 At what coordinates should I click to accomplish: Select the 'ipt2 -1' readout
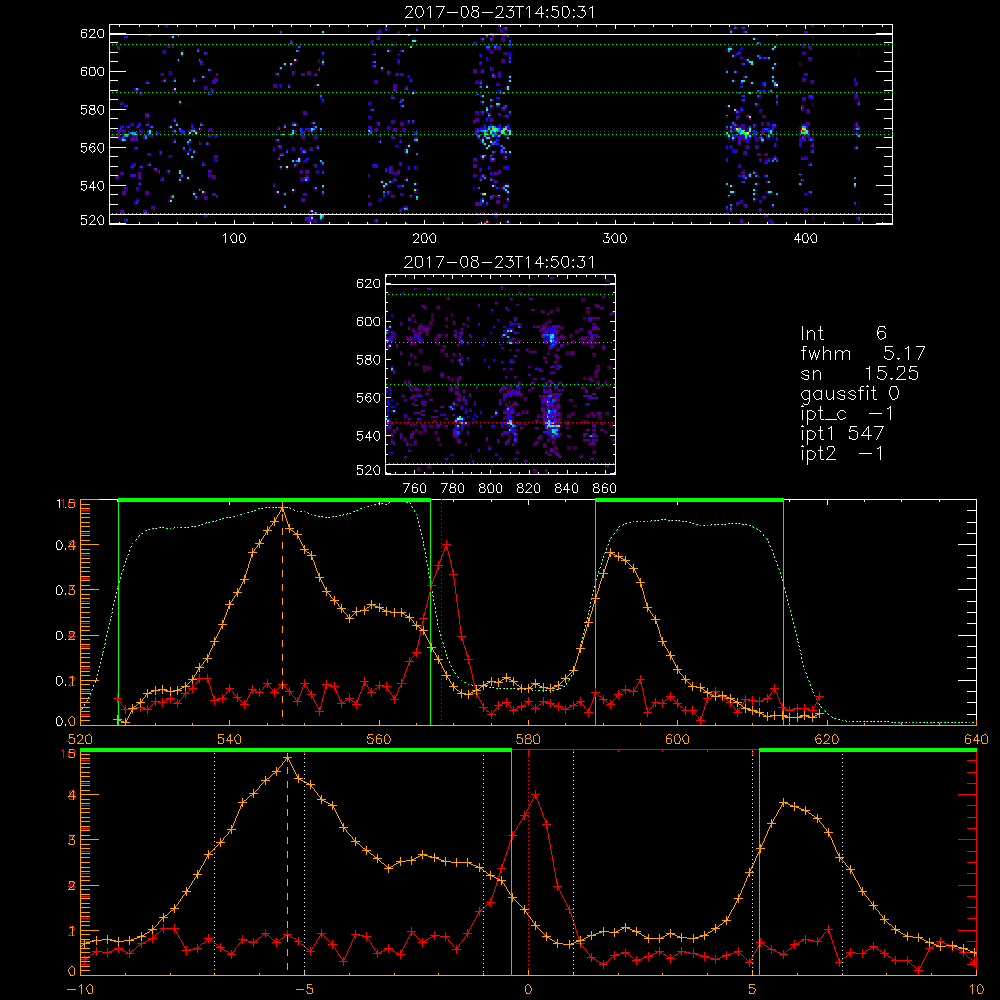click(x=842, y=453)
